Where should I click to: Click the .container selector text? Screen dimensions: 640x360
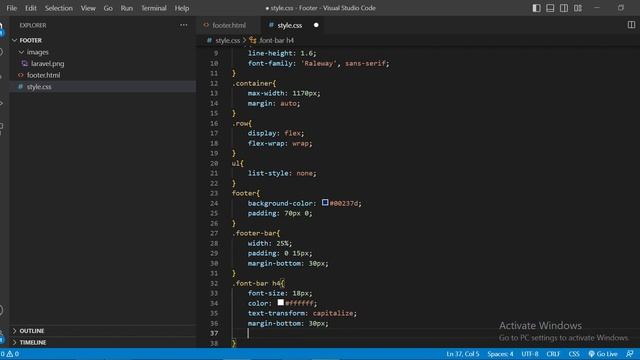click(252, 83)
